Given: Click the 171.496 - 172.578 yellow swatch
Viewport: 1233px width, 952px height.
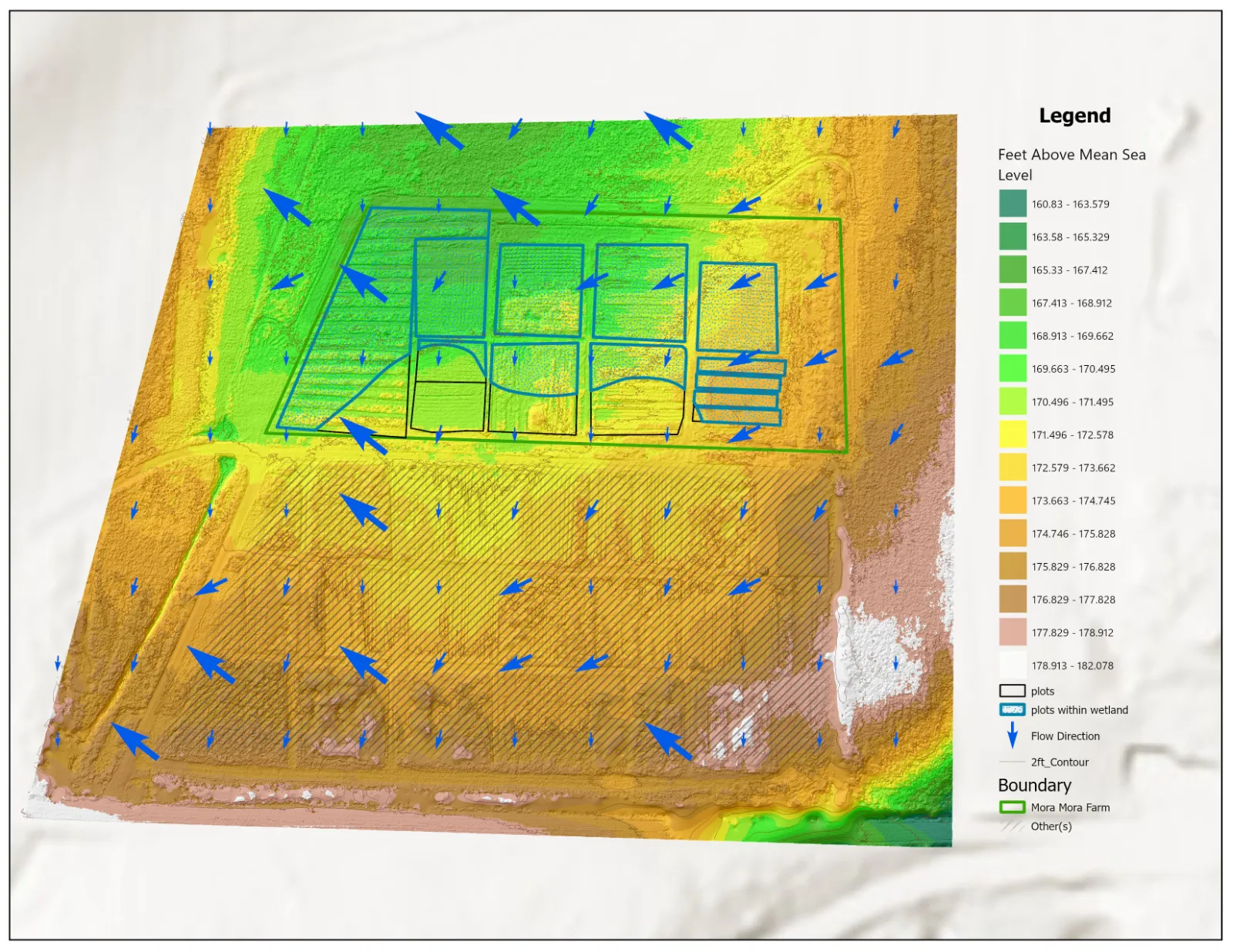Looking at the screenshot, I should [1013, 434].
